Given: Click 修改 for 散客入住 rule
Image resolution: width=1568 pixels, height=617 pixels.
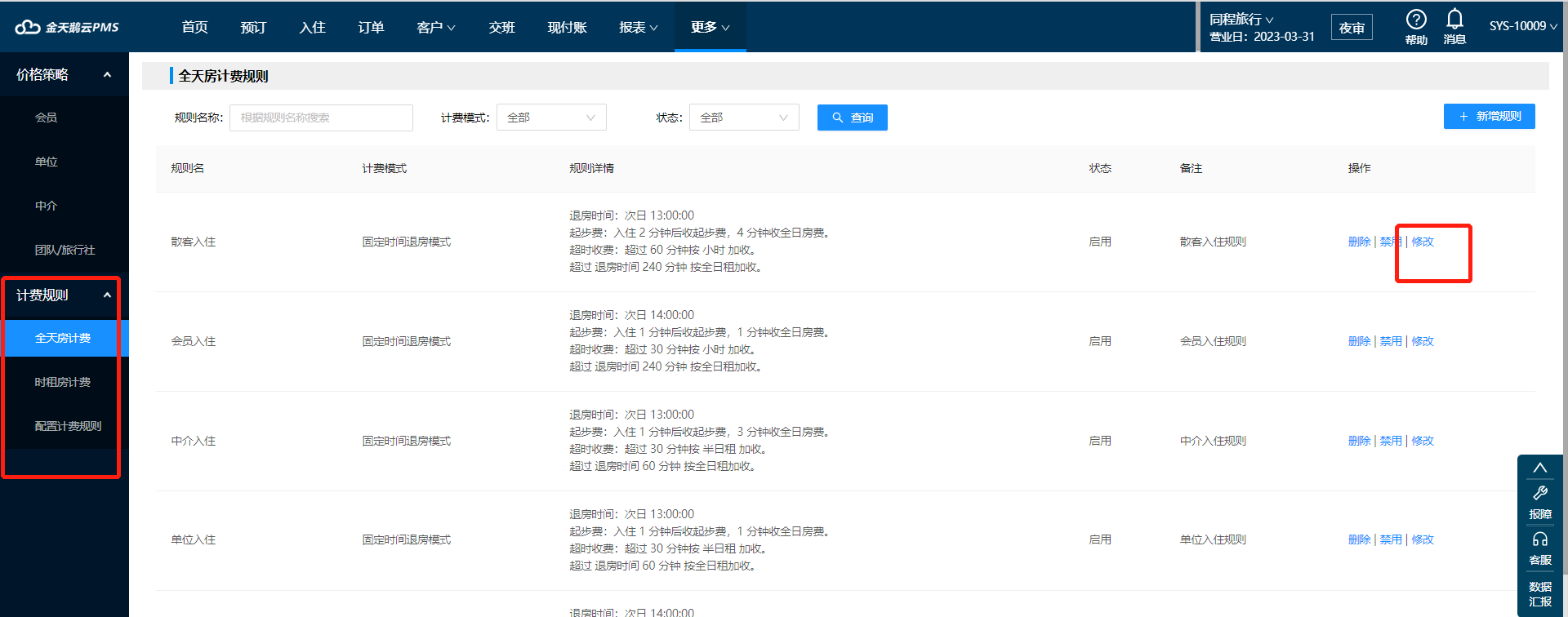Looking at the screenshot, I should point(1423,242).
